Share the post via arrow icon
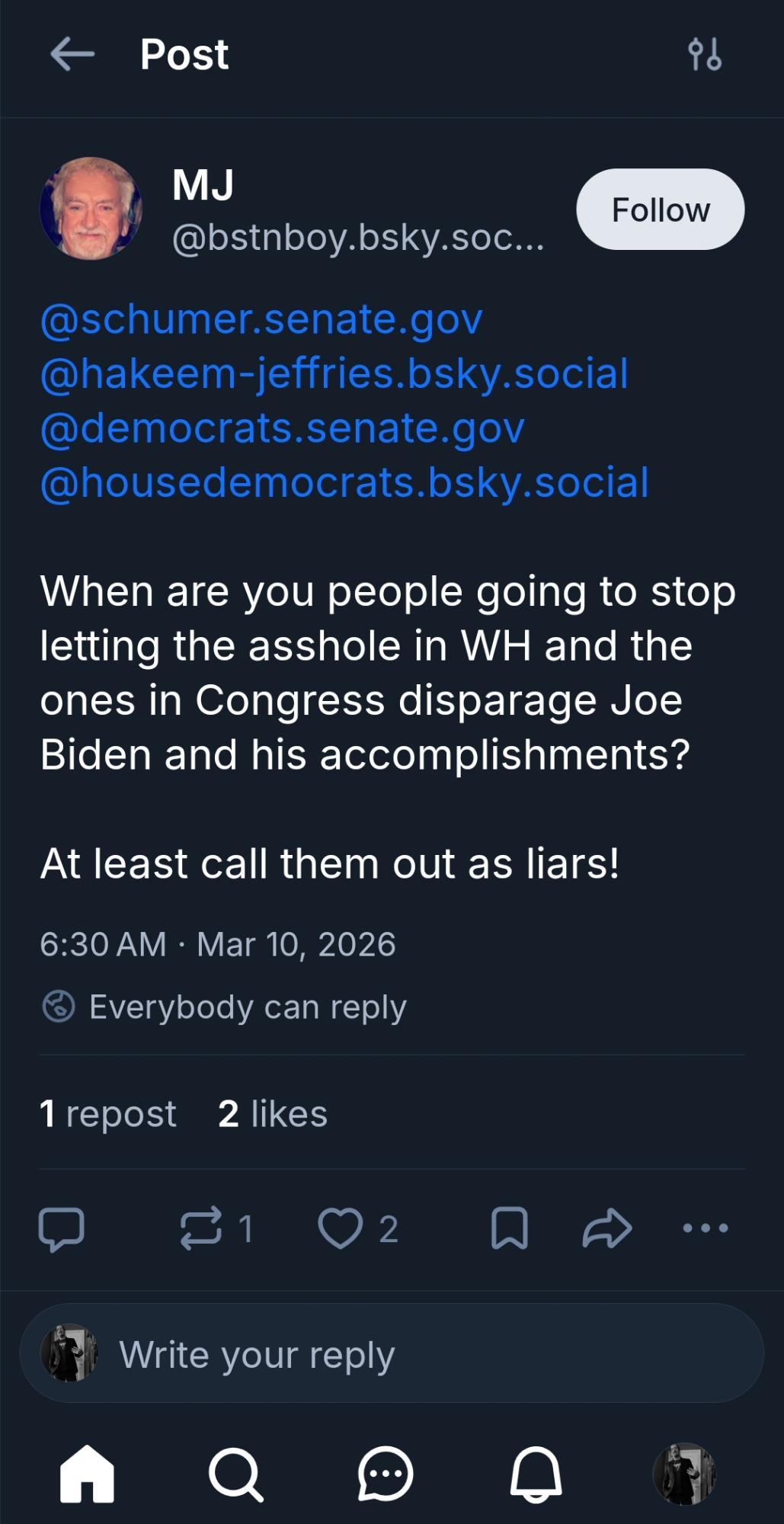This screenshot has width=784, height=1524. 607,1228
